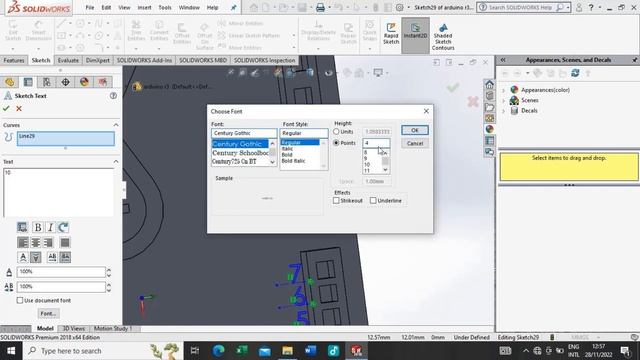Viewport: 640px width, 360px height.
Task: Full justify the sketch text
Action: point(64,243)
